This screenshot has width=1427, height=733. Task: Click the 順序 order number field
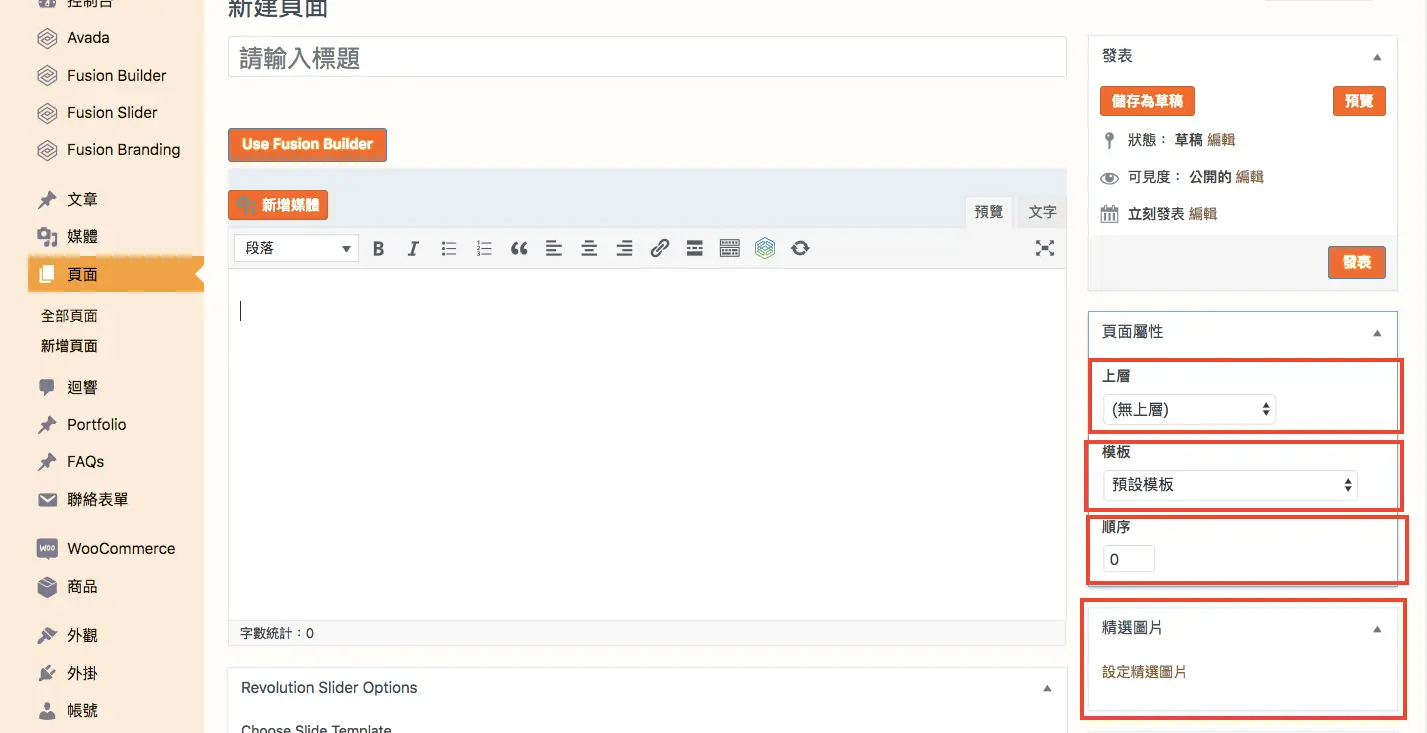1129,559
